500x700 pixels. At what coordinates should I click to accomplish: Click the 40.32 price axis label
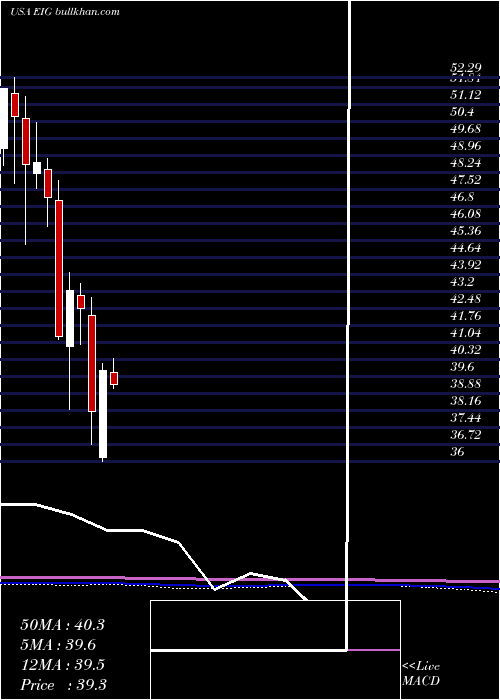[466, 350]
